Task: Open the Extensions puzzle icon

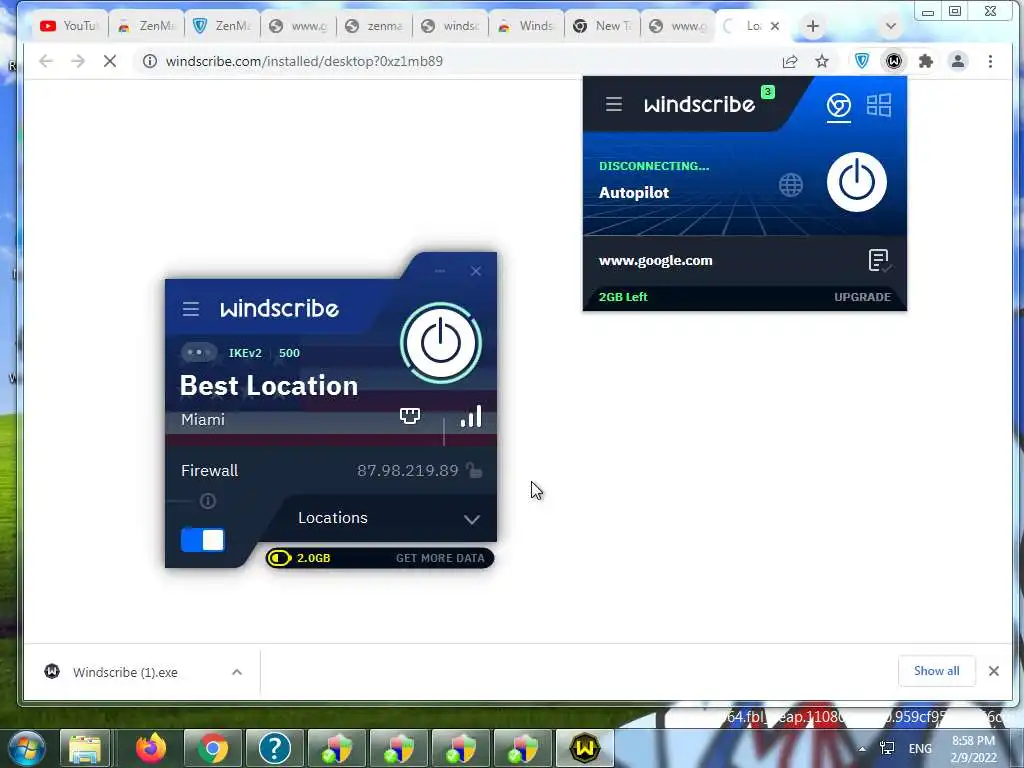Action: point(925,61)
